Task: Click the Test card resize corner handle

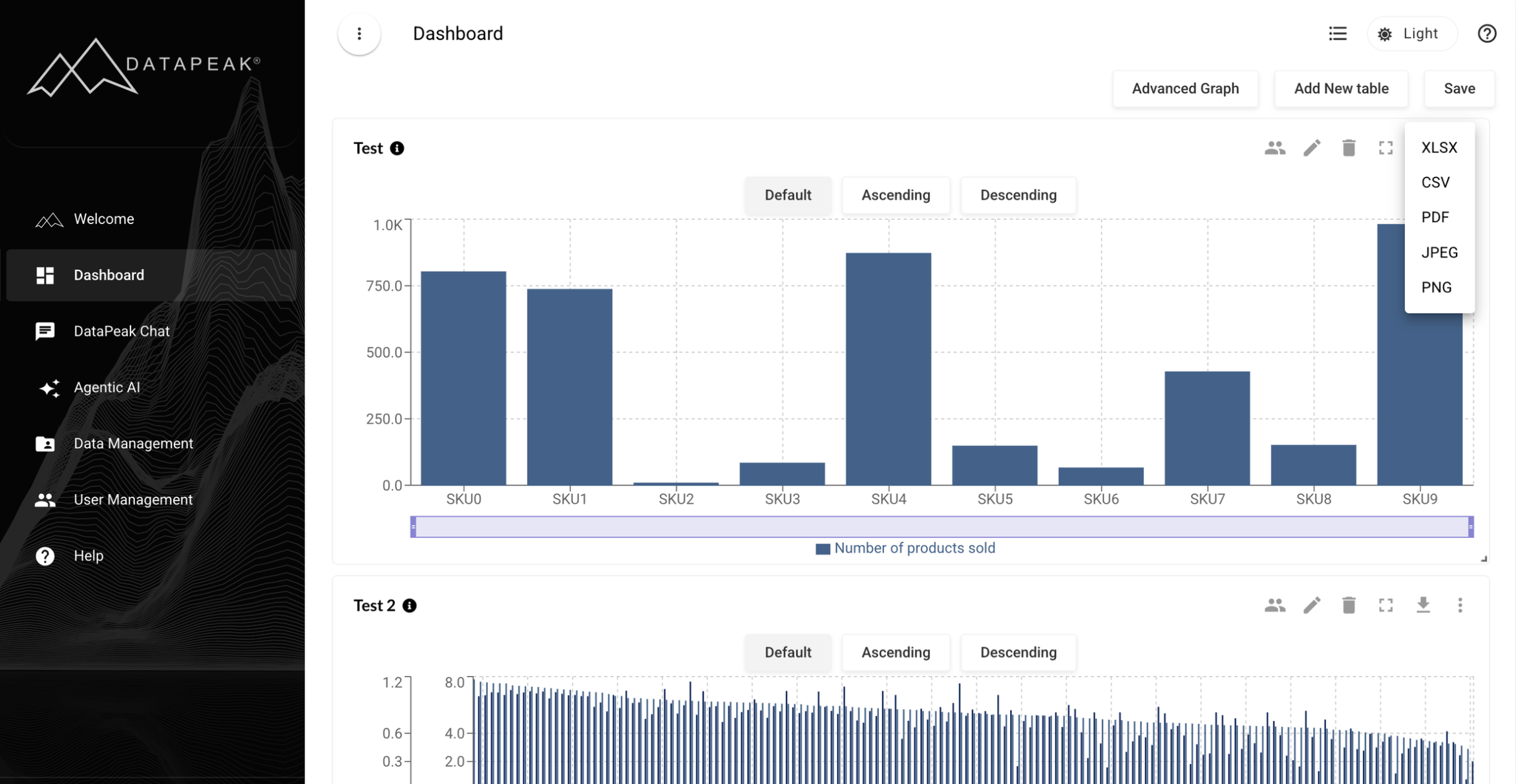Action: [x=1484, y=559]
